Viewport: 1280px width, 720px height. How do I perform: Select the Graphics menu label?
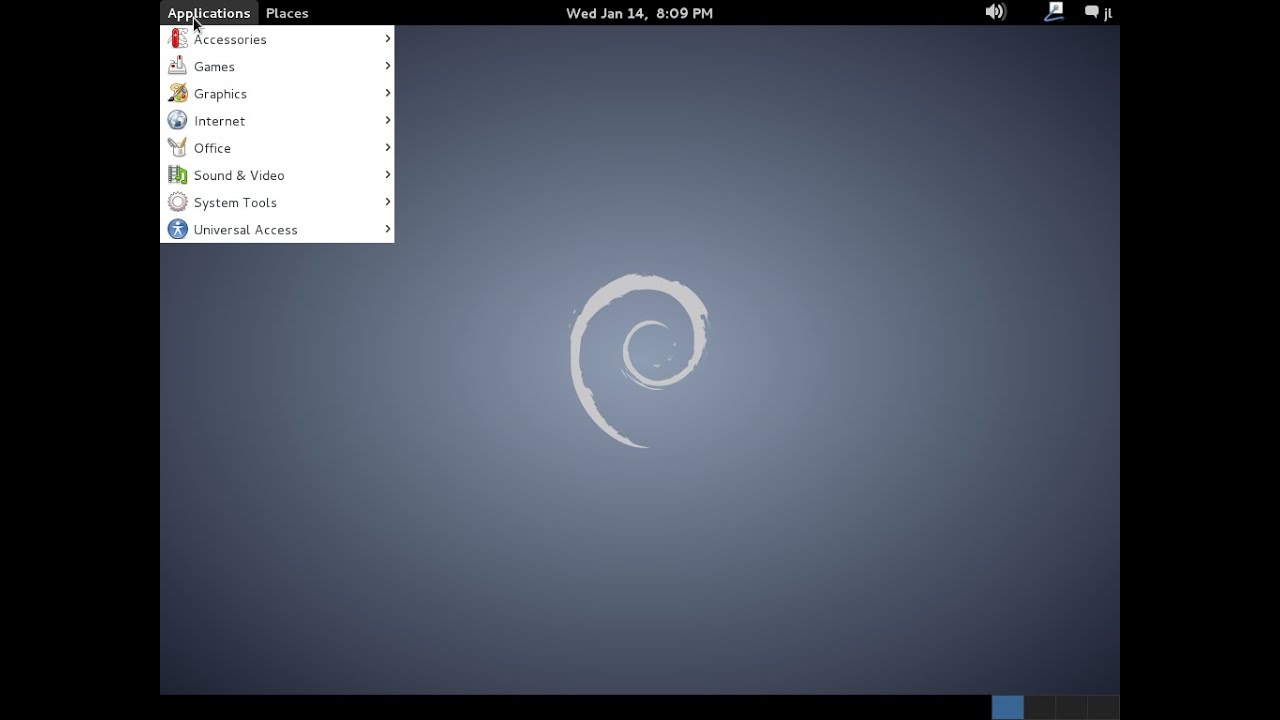click(220, 93)
